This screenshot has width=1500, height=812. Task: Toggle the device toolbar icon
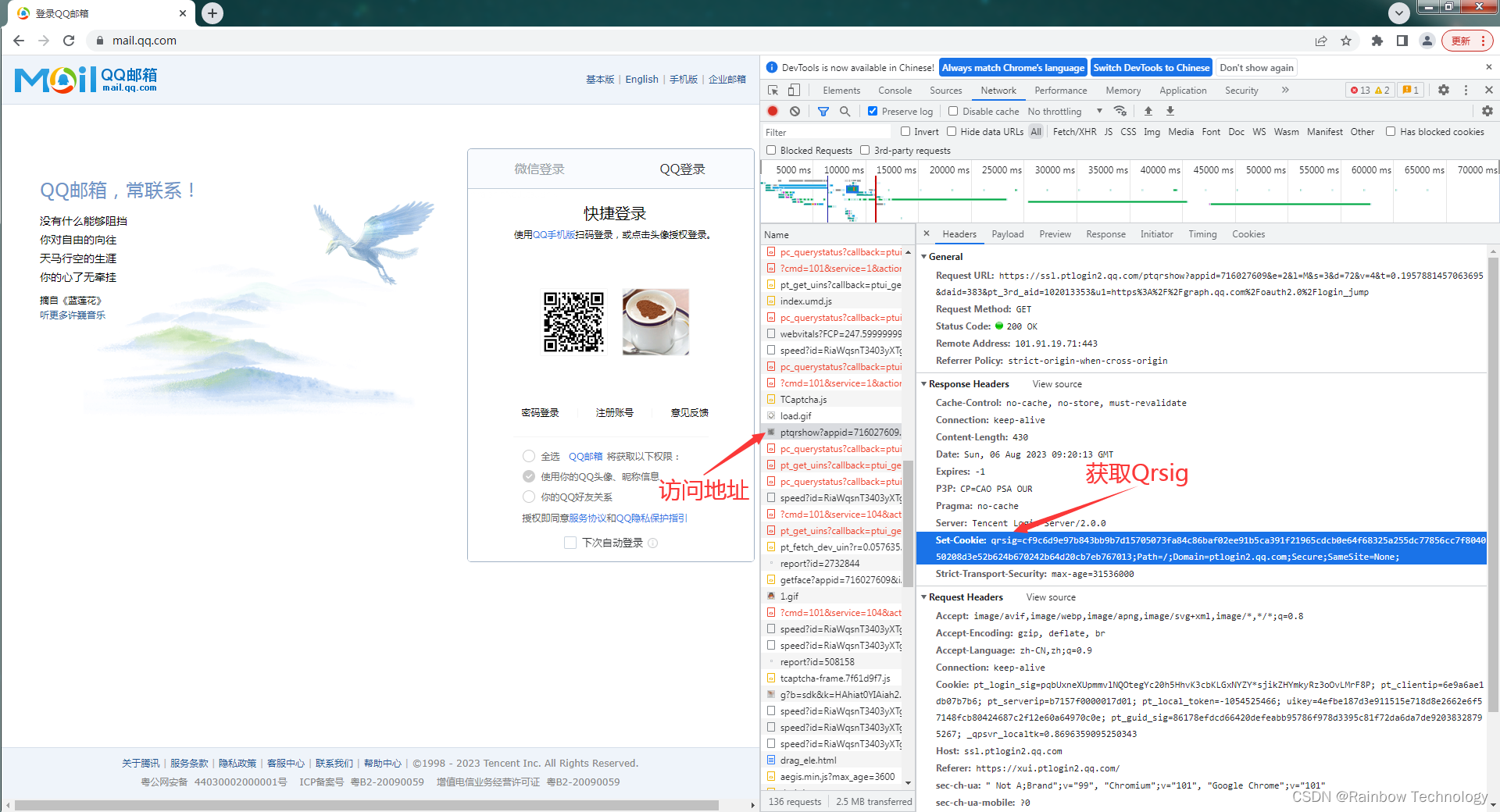coord(794,90)
